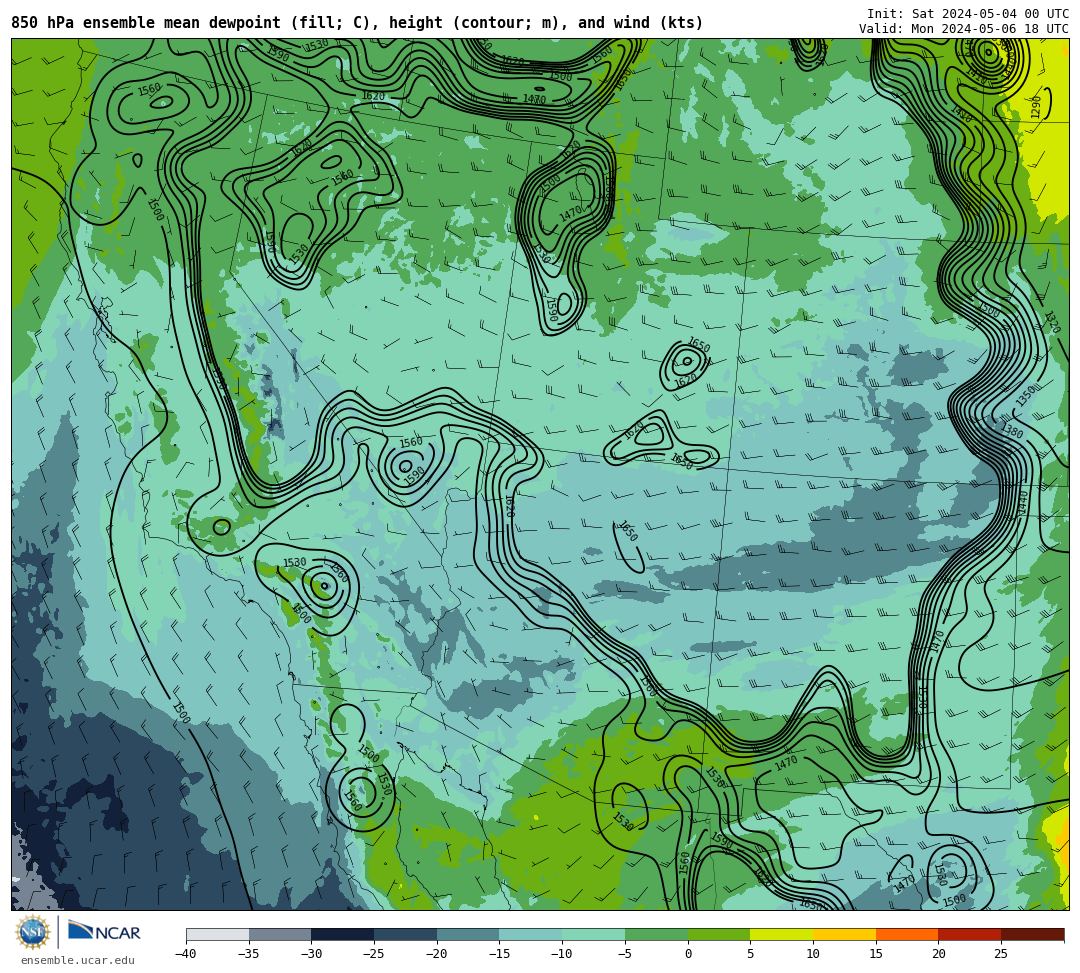
Task: Click the 15 to 20 orange swatch
Action: click(x=907, y=934)
